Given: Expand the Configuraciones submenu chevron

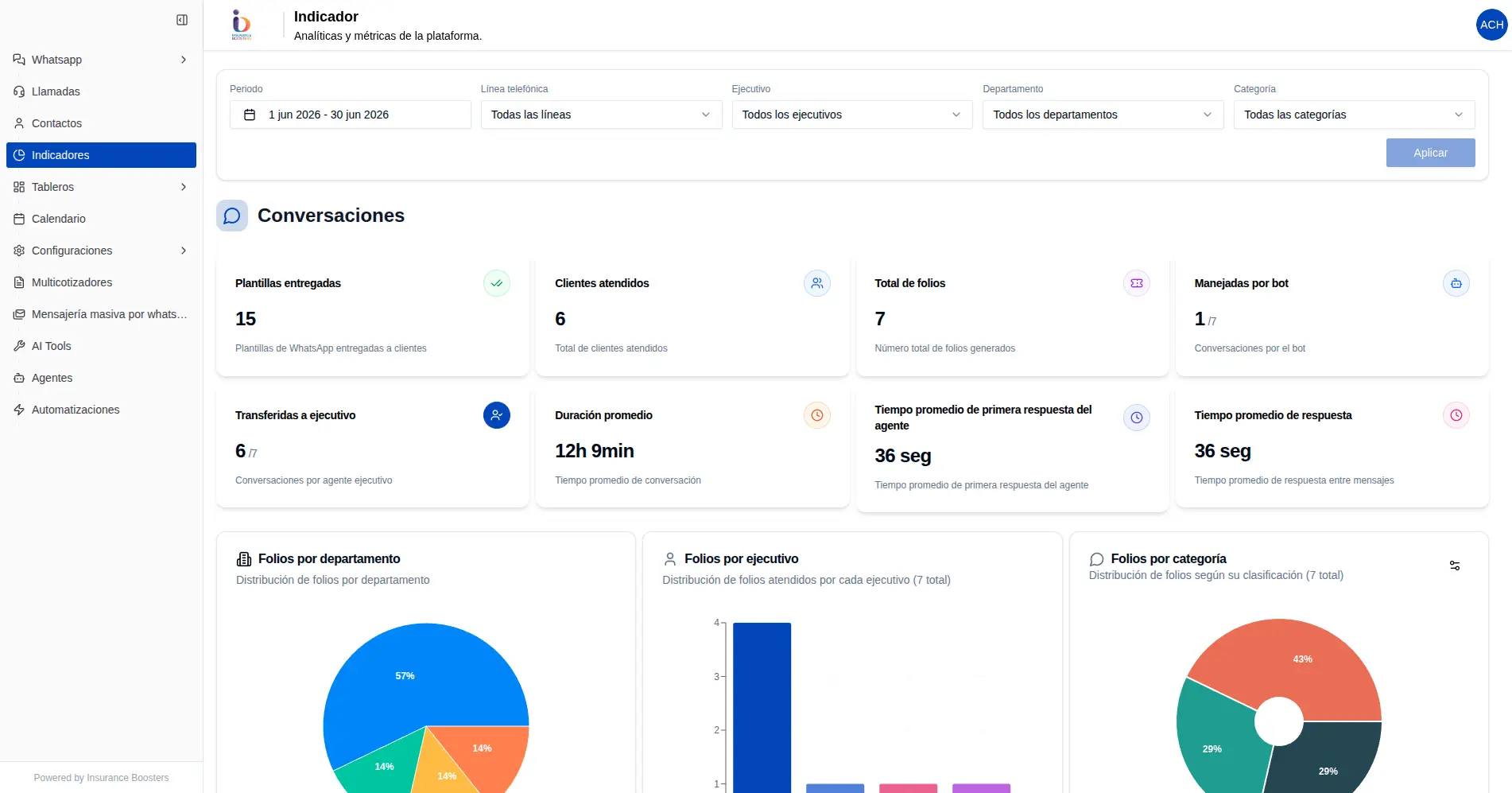Looking at the screenshot, I should [184, 251].
